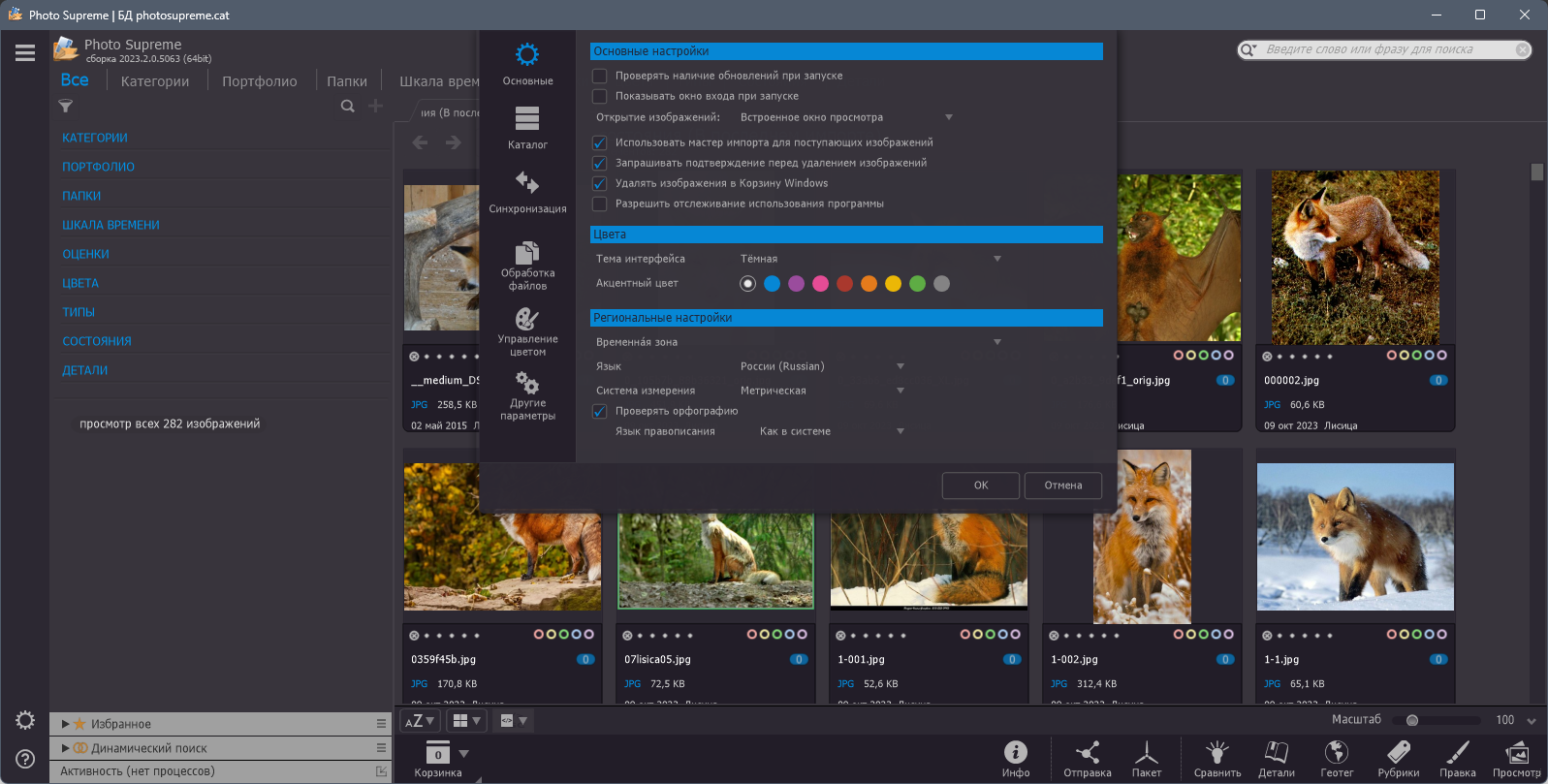The height and width of the screenshot is (784, 1548).
Task: Open the Синхронизация settings section
Action: [x=527, y=192]
